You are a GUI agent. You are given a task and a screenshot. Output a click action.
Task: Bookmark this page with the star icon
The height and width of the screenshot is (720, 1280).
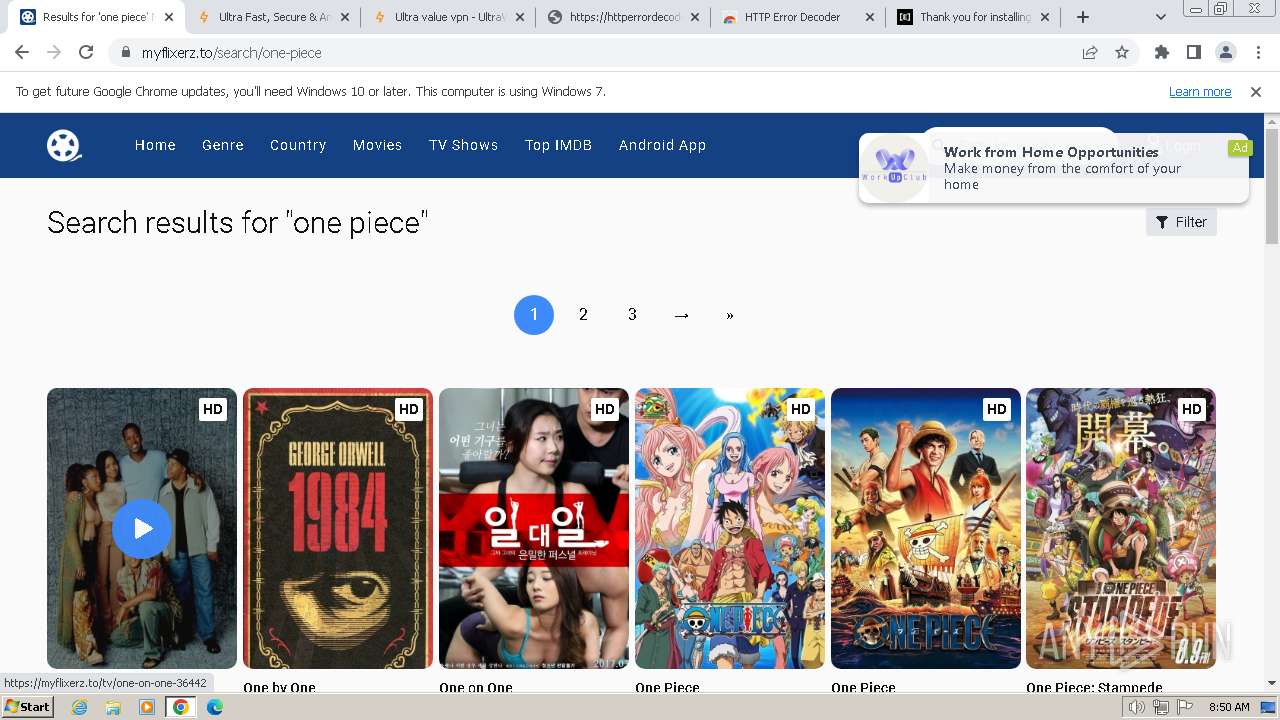click(x=1122, y=53)
